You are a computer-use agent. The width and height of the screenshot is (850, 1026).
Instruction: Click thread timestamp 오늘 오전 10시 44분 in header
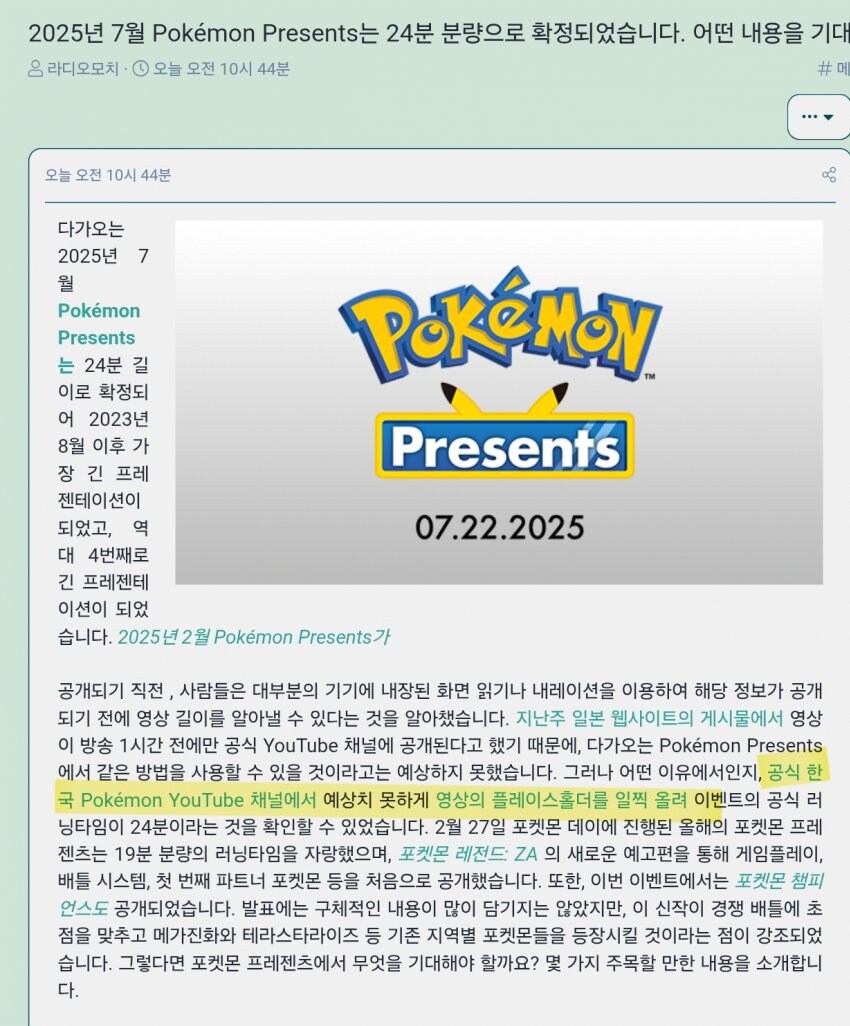point(221,69)
